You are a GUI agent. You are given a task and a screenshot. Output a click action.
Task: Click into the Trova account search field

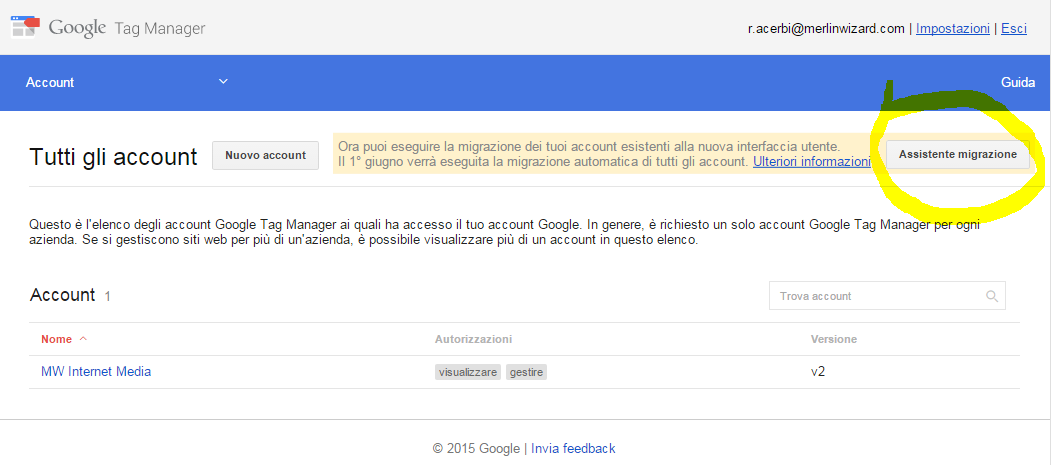(887, 295)
